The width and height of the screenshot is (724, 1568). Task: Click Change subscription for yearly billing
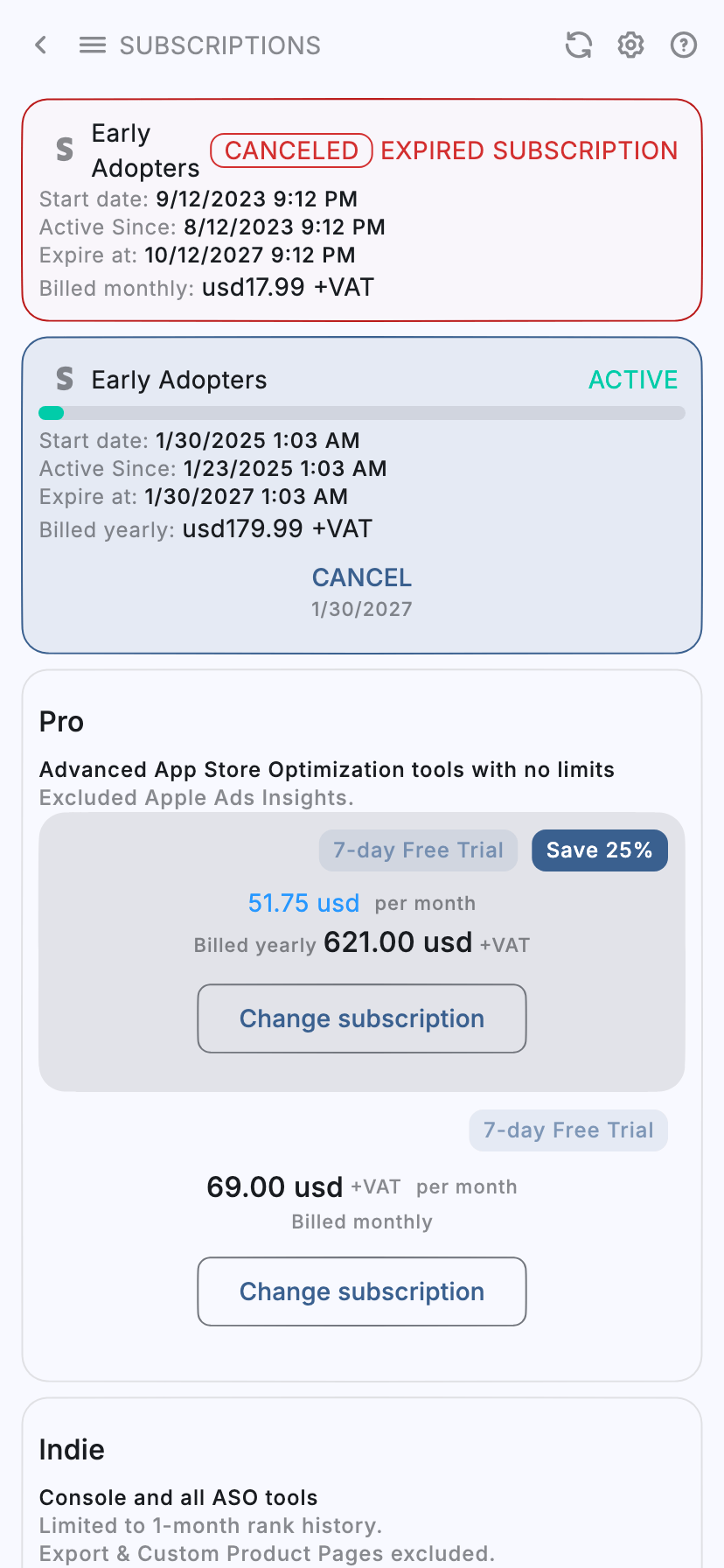click(361, 1018)
